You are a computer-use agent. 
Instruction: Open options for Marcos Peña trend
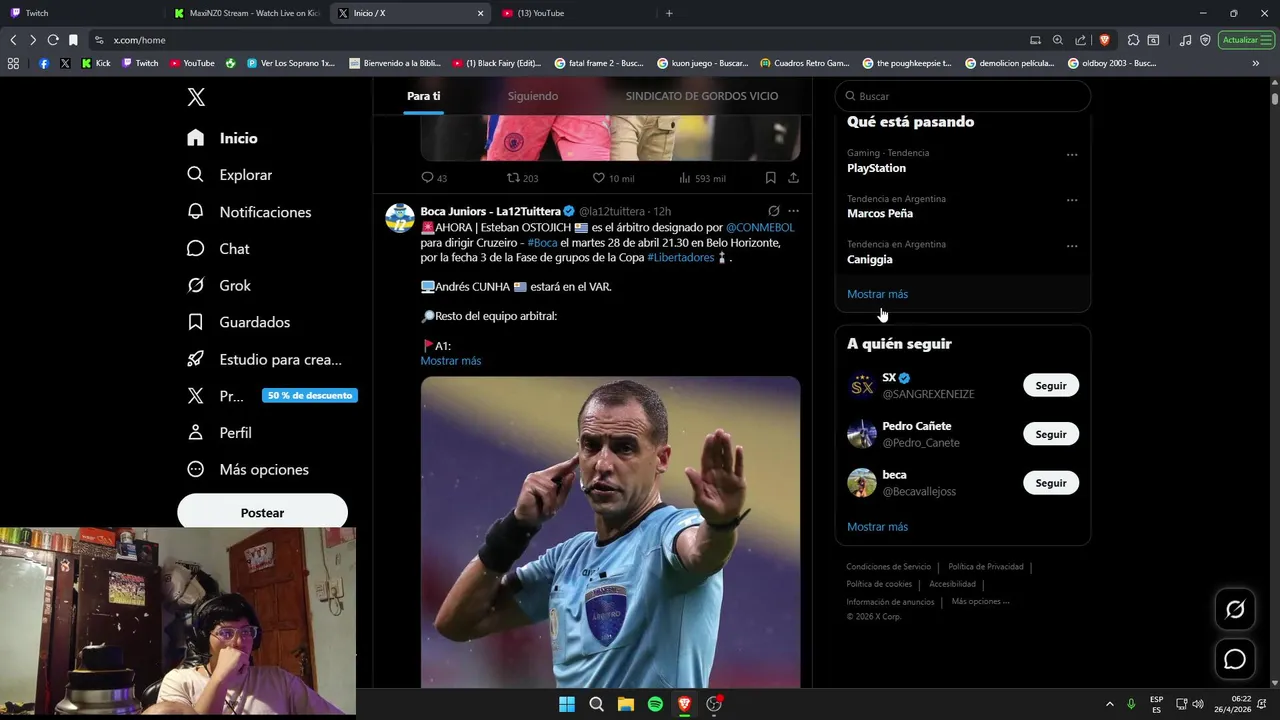1072,200
